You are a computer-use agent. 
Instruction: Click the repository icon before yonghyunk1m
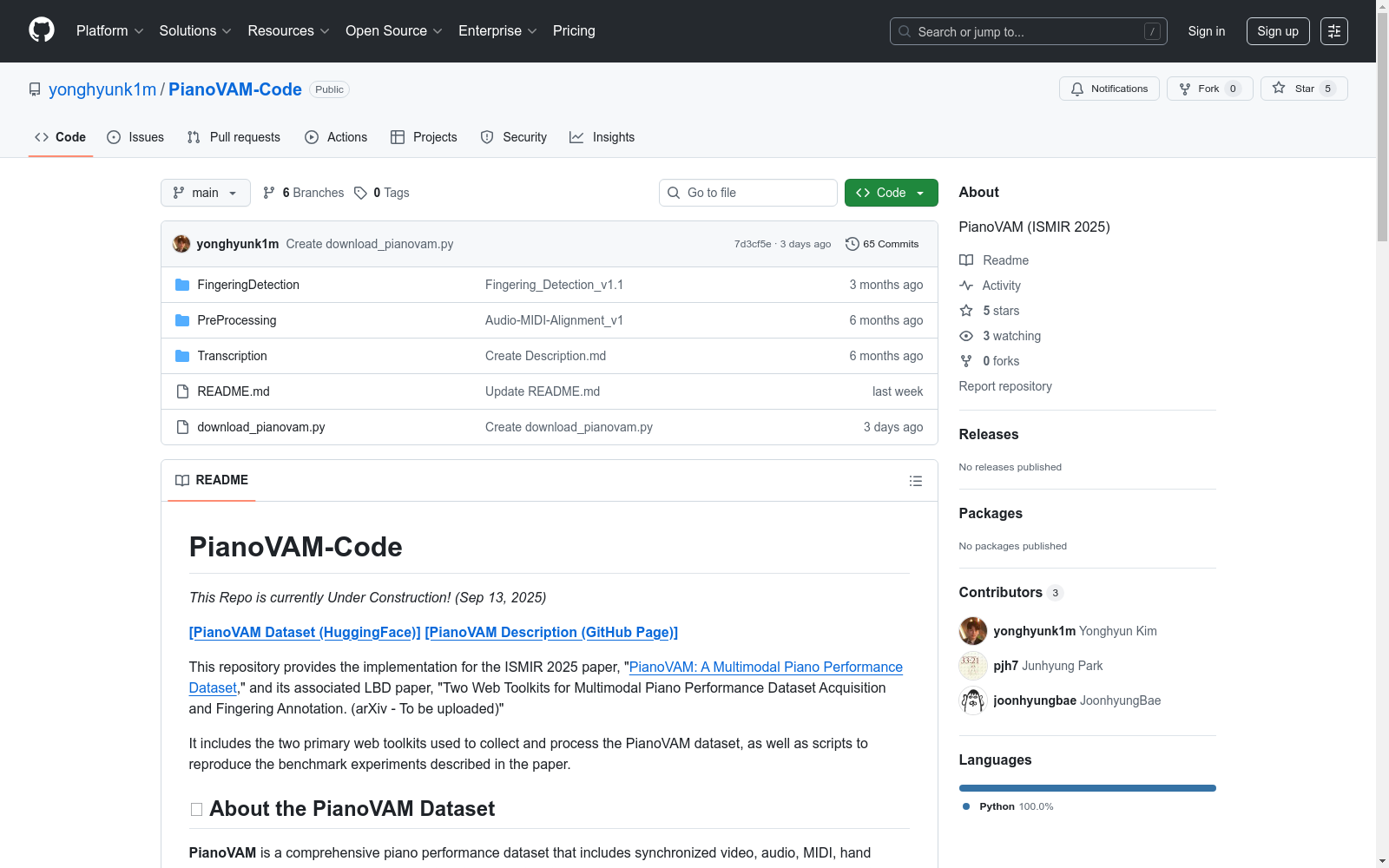tap(35, 89)
